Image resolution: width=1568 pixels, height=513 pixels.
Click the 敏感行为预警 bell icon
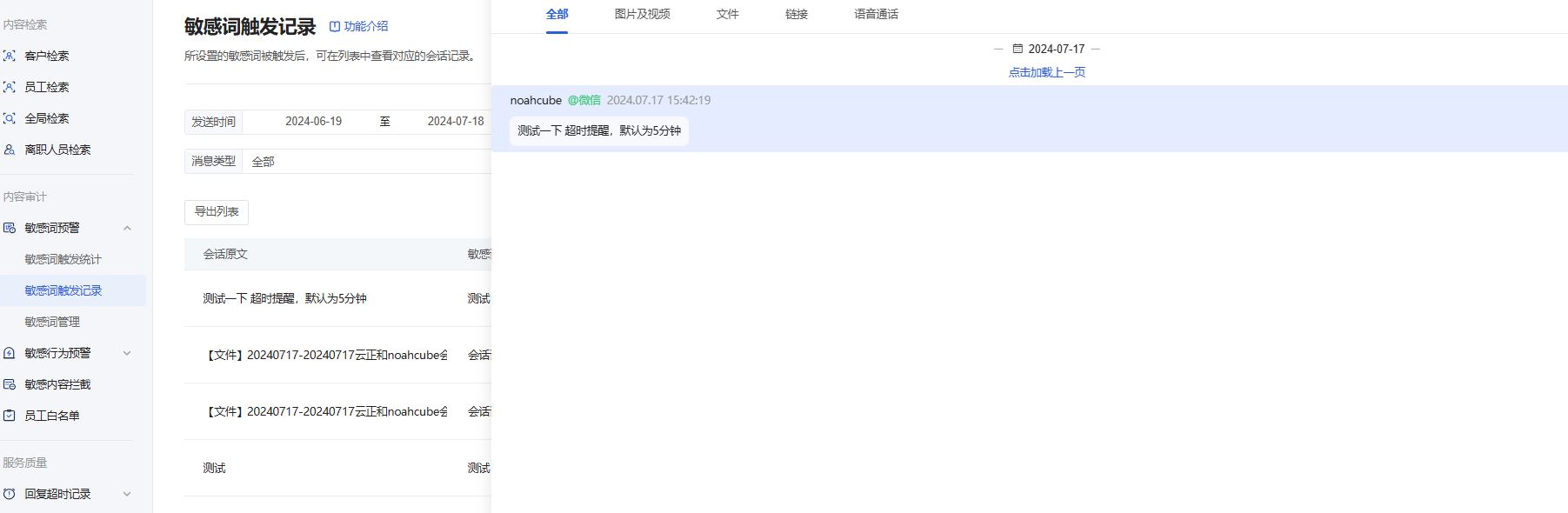pos(10,353)
